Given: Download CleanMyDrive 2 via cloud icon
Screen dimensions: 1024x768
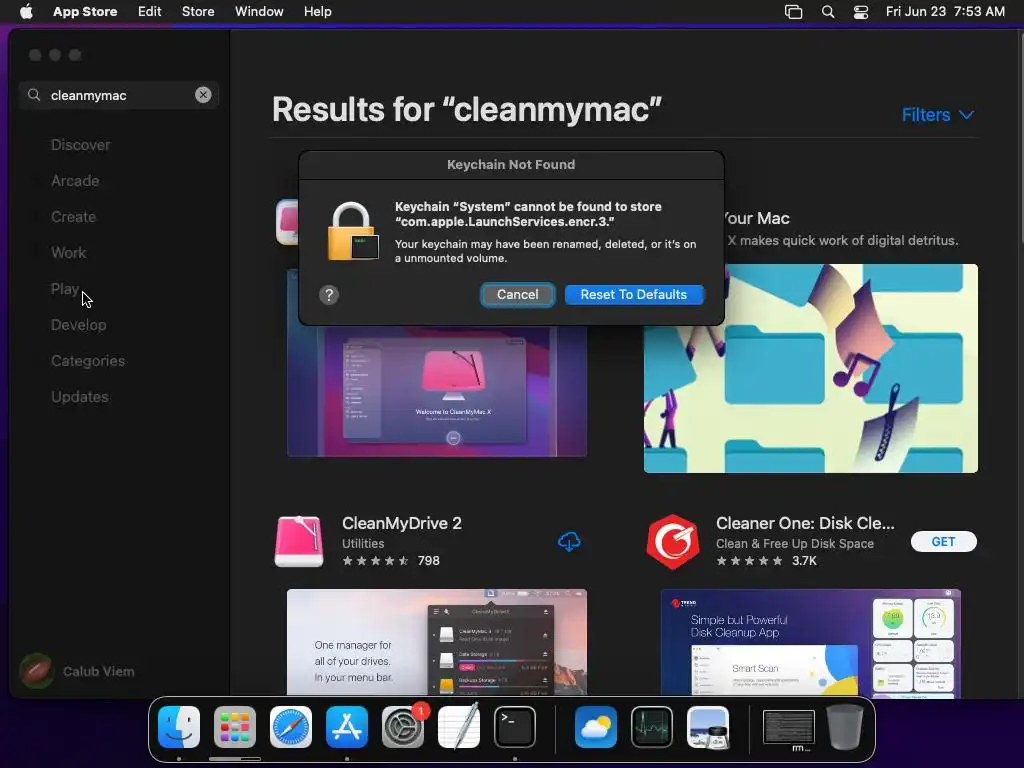Looking at the screenshot, I should coord(569,541).
